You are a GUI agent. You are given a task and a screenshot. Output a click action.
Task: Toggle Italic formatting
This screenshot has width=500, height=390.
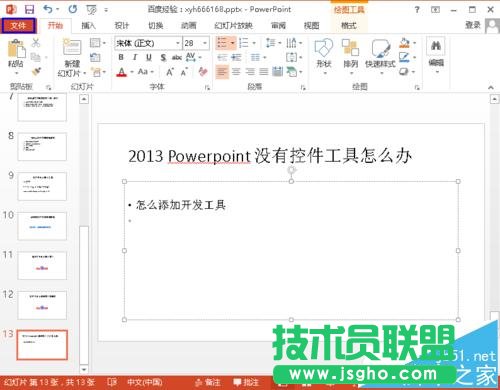(135, 57)
